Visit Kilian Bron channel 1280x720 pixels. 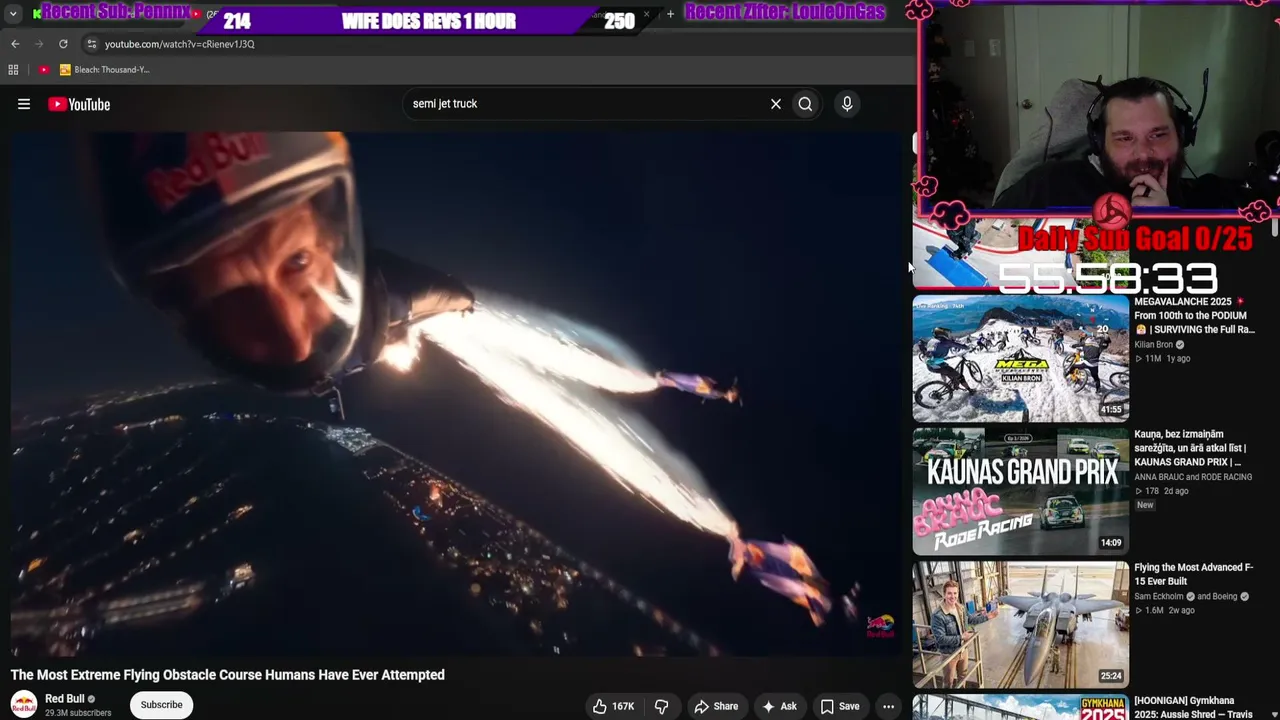click(1153, 345)
